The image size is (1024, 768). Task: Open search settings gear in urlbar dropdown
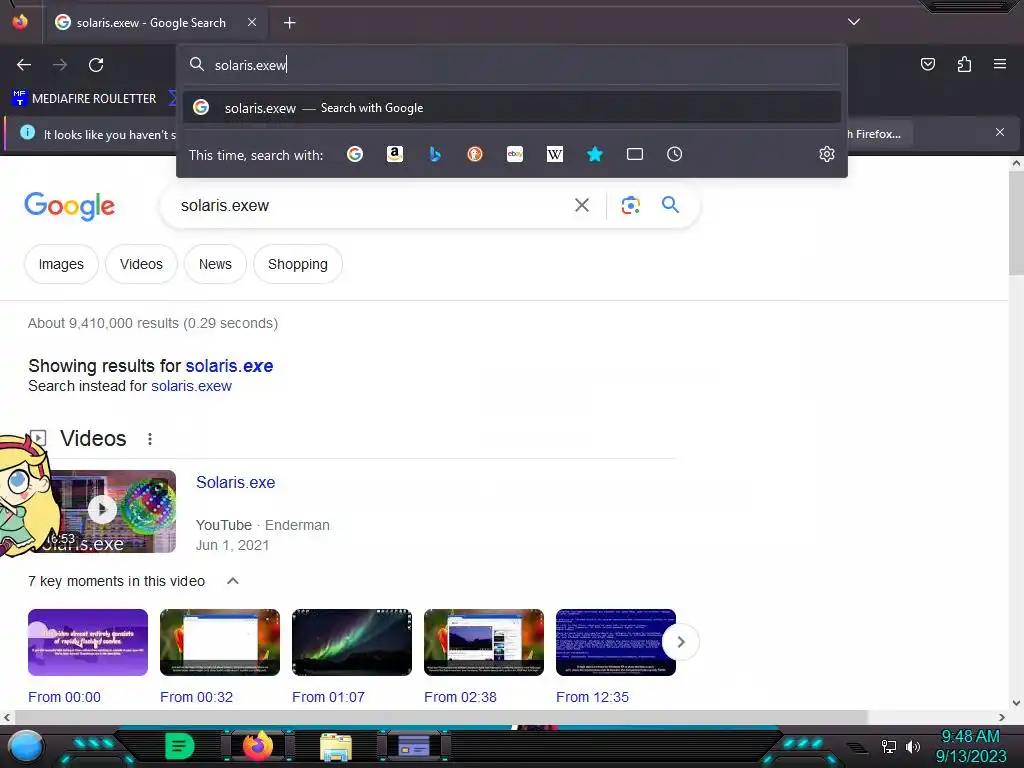tap(827, 154)
